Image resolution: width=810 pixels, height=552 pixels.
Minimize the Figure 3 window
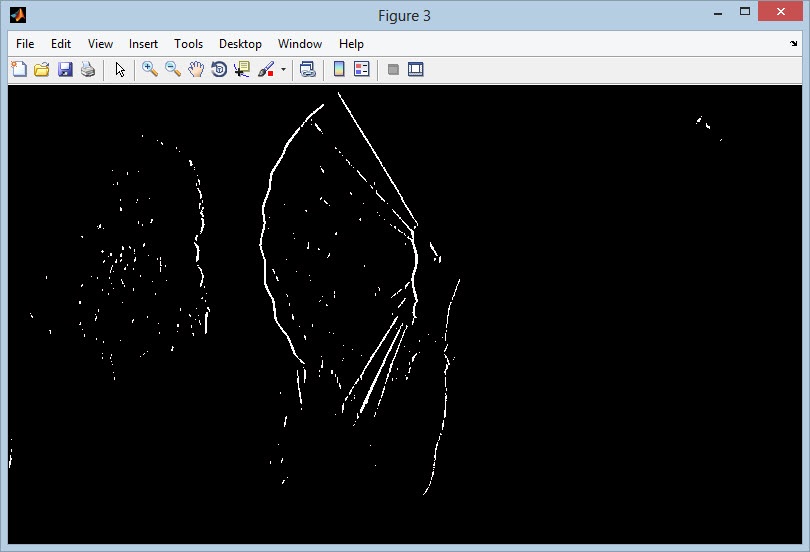click(x=718, y=12)
